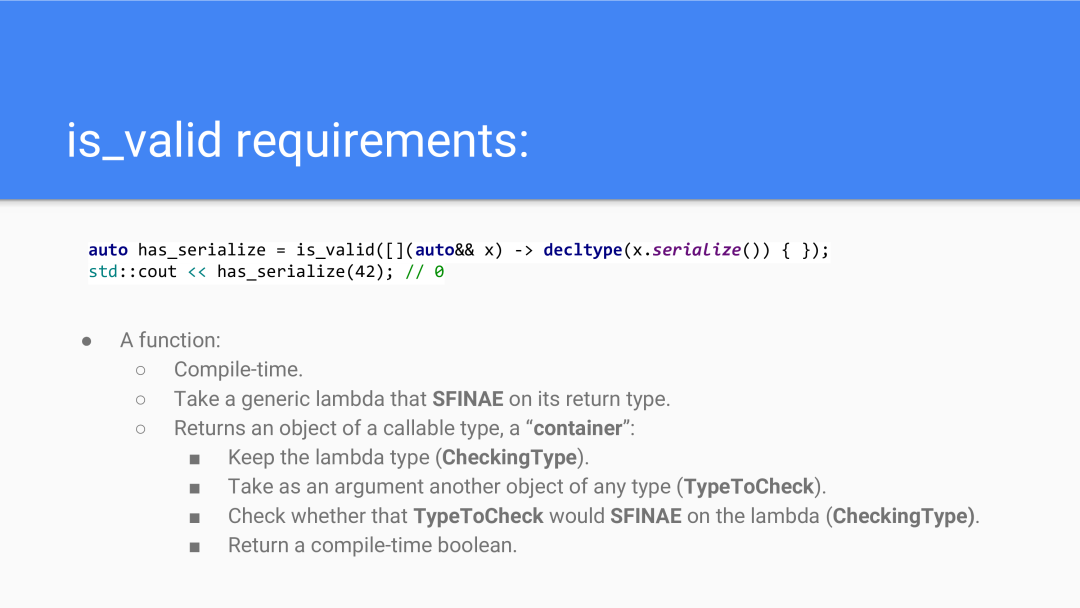Click the "decltype" keyword in the code
This screenshot has width=1080, height=608.
(582, 250)
